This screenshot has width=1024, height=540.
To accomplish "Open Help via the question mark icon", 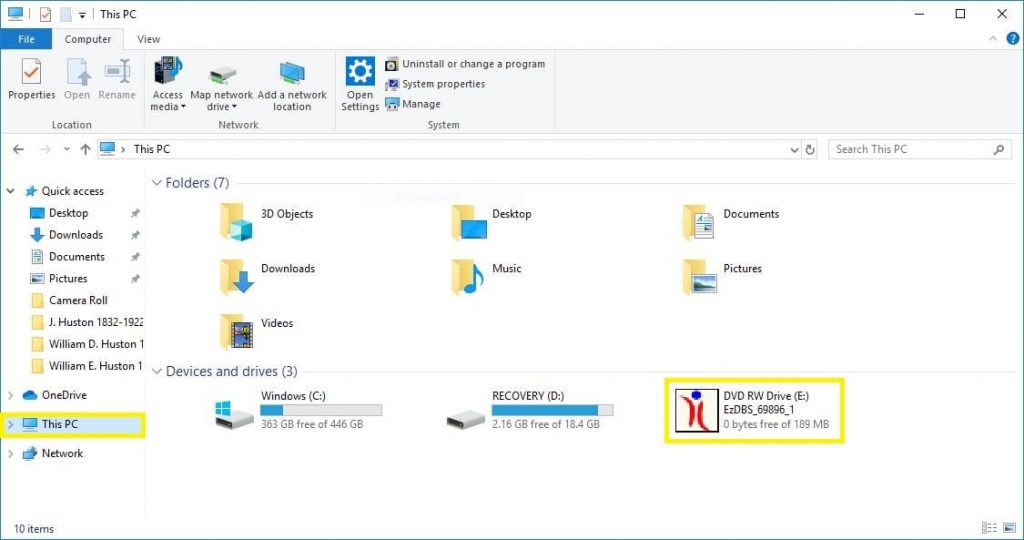I will [x=1012, y=39].
